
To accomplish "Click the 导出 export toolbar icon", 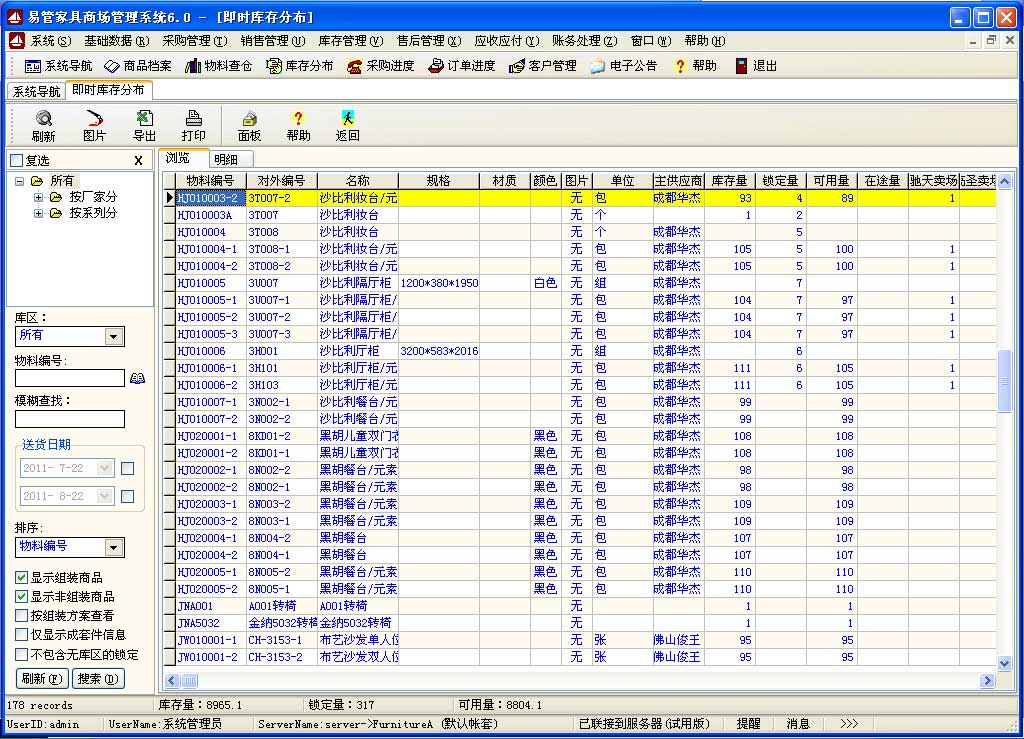I will [x=144, y=125].
